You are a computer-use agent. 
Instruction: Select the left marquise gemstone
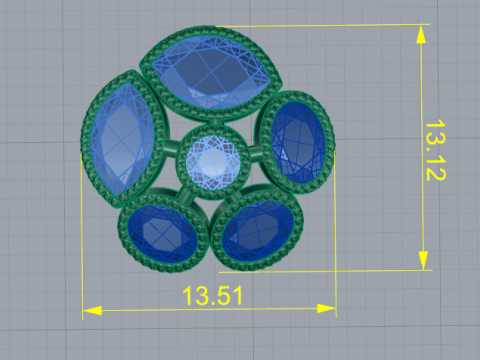click(x=122, y=138)
